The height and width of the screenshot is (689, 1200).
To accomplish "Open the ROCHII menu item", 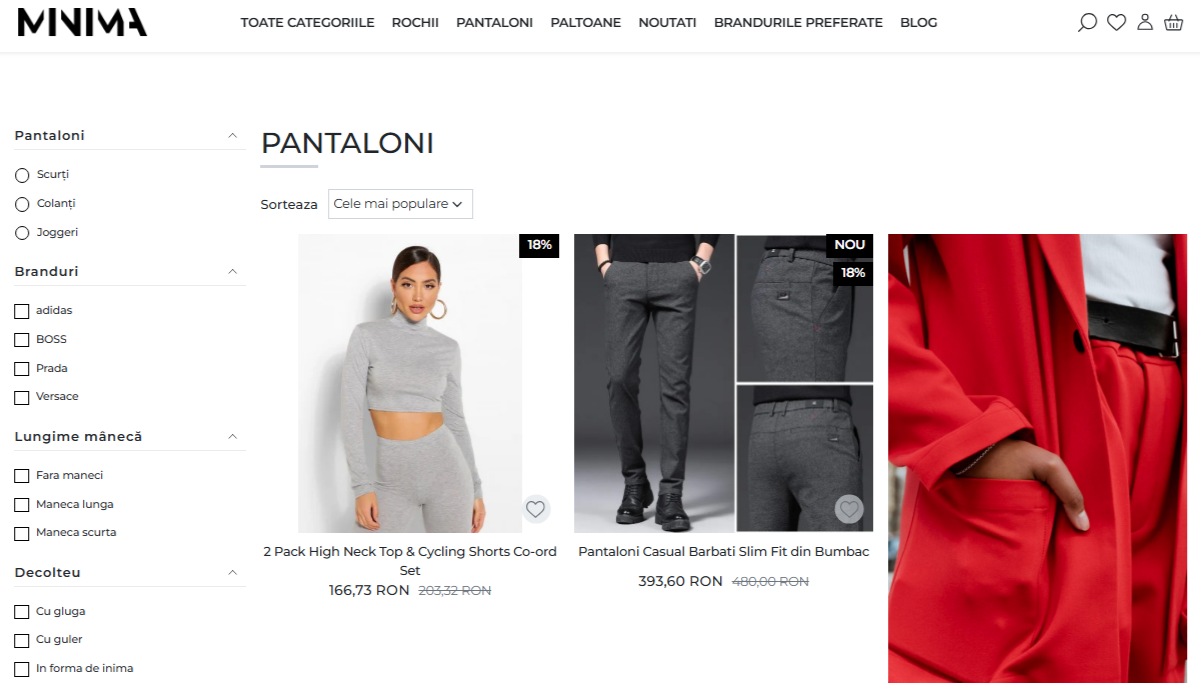I will [415, 22].
